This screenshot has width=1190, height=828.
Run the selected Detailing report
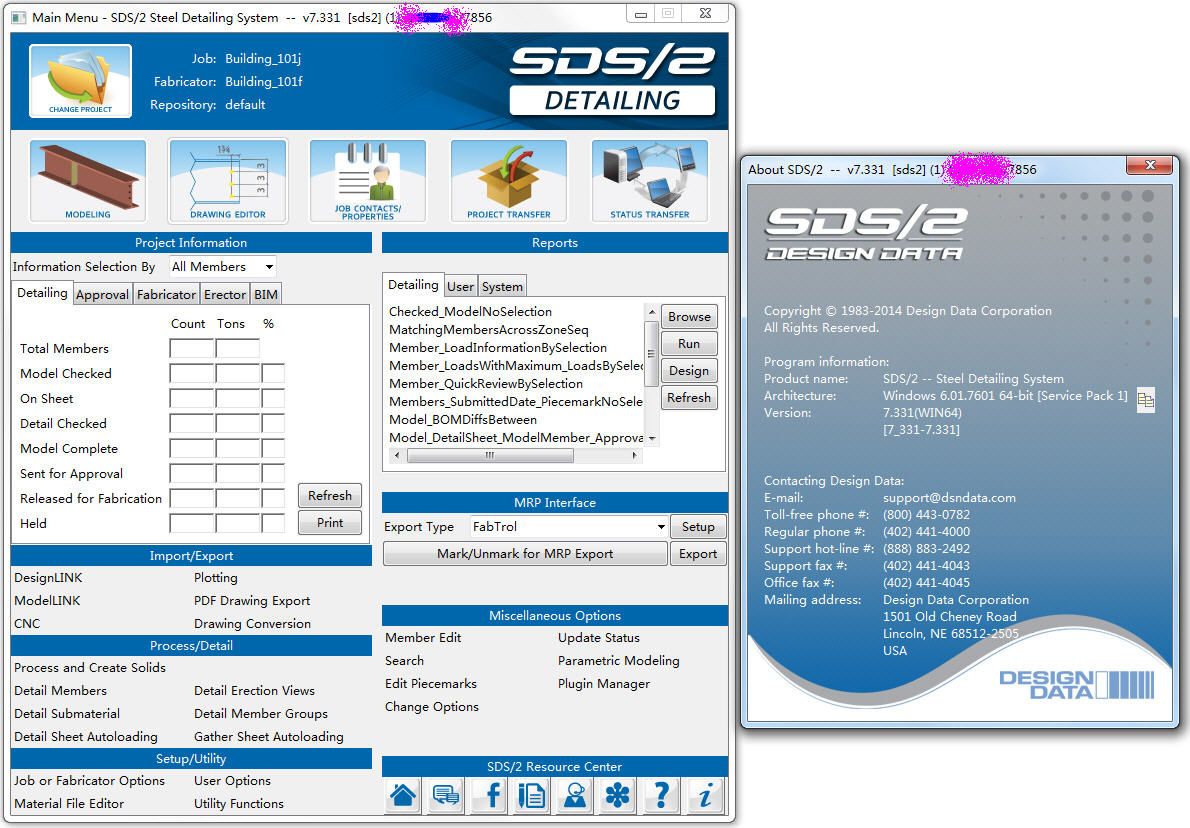tap(688, 343)
